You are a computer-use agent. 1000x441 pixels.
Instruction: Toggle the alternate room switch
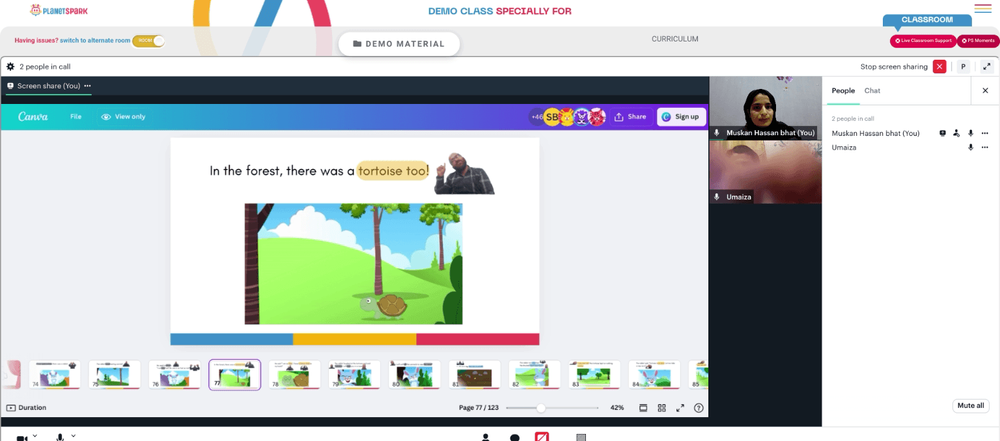149,40
